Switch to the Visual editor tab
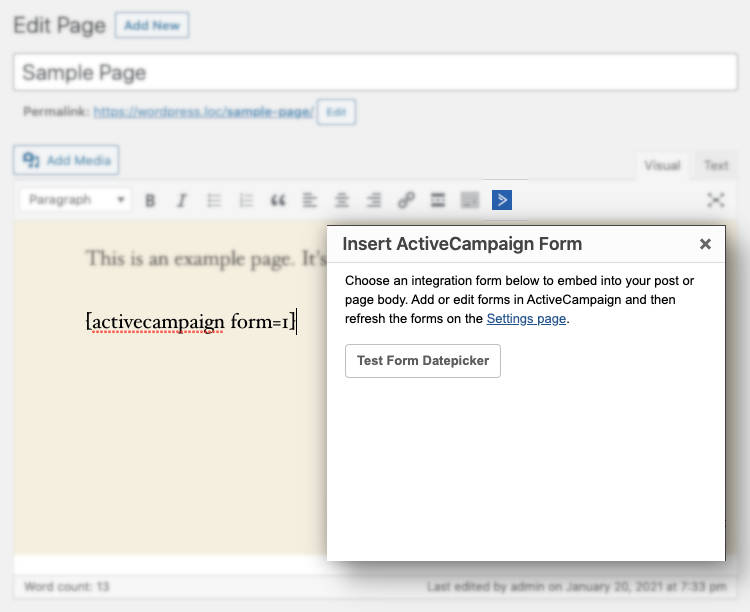 pos(662,166)
